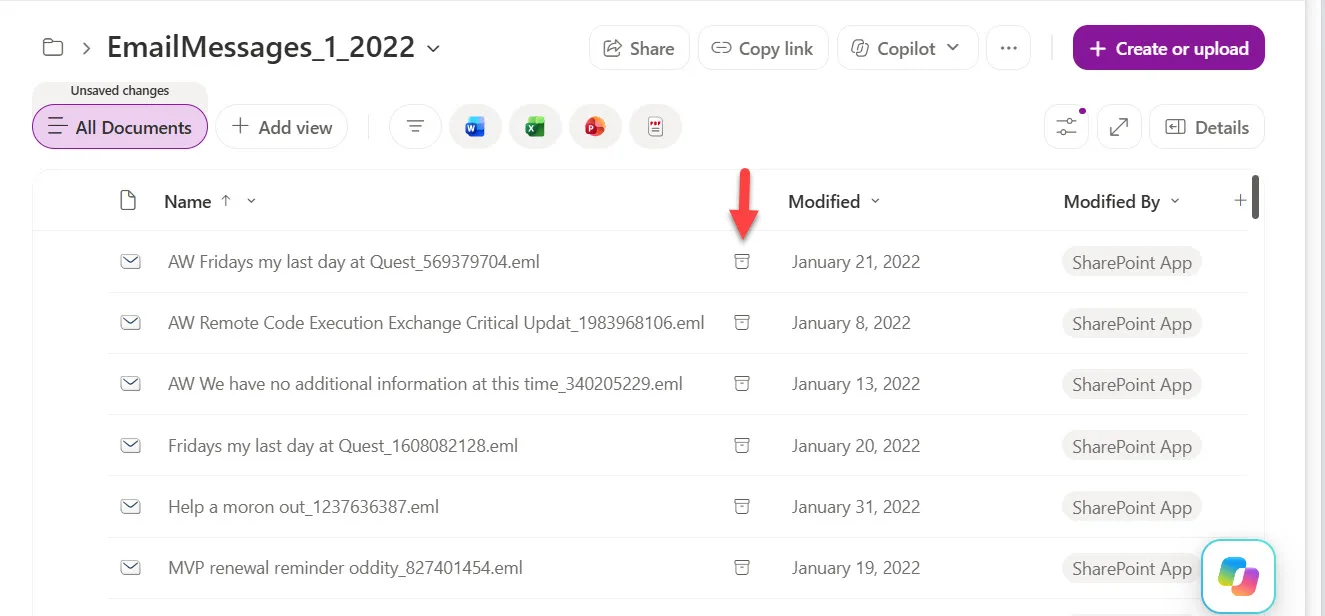Click the archive icon on AW Fridays row
Viewport: 1325px width, 616px height.
(742, 262)
